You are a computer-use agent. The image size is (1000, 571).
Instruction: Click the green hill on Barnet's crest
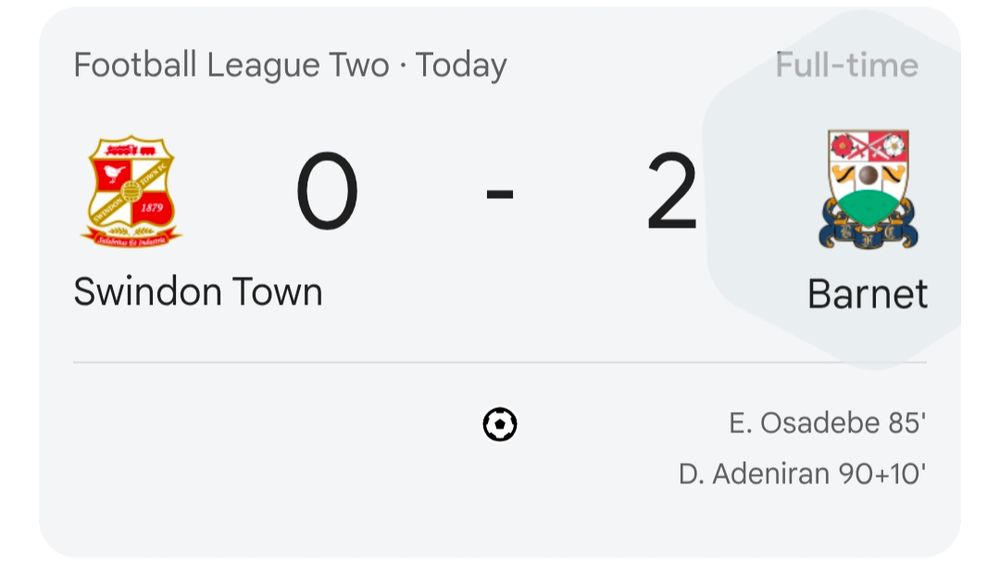pyautogui.click(x=868, y=205)
